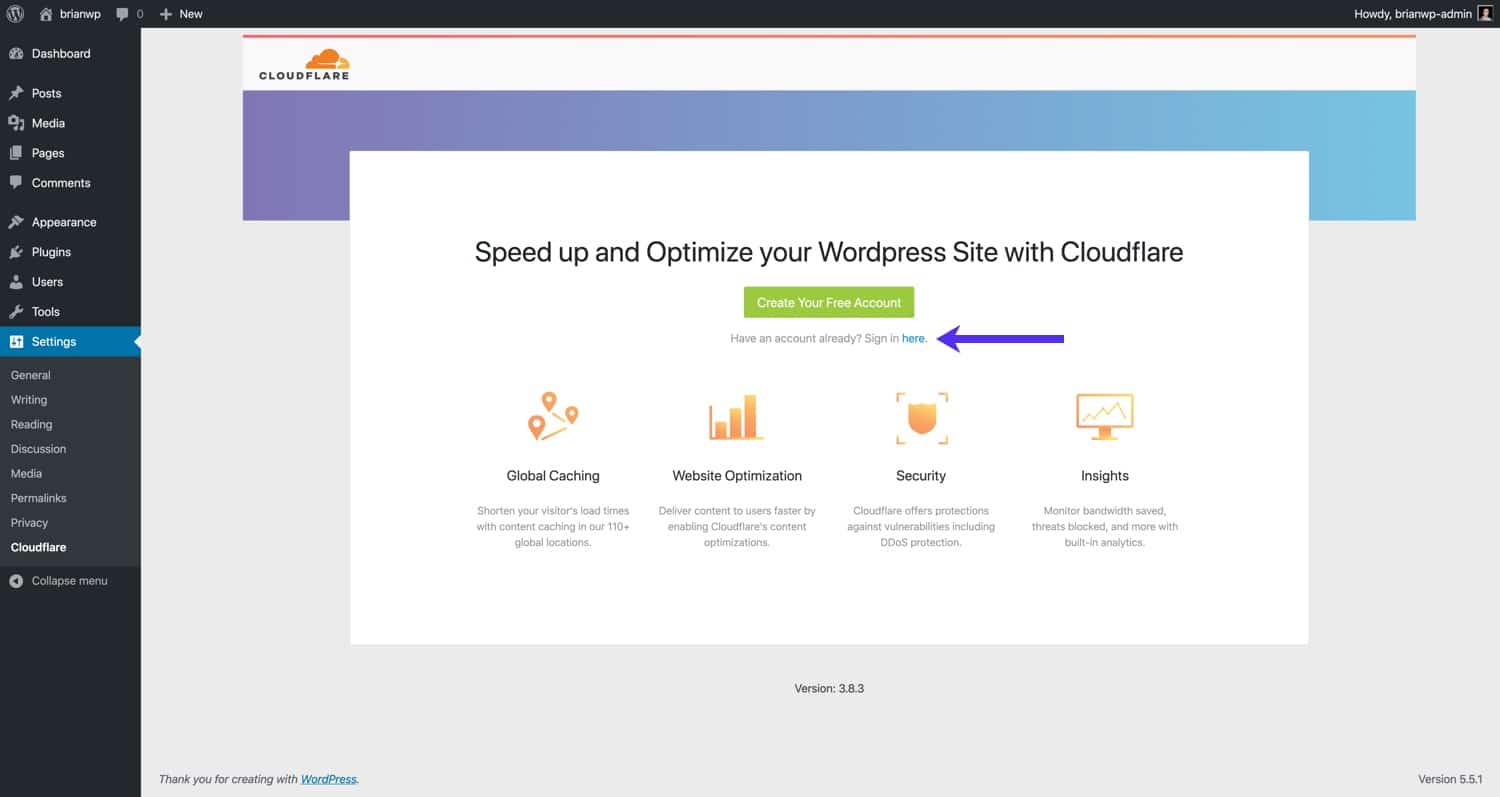Viewport: 1500px width, 797px height.
Task: Open the Settings sliders icon
Action: [x=17, y=341]
